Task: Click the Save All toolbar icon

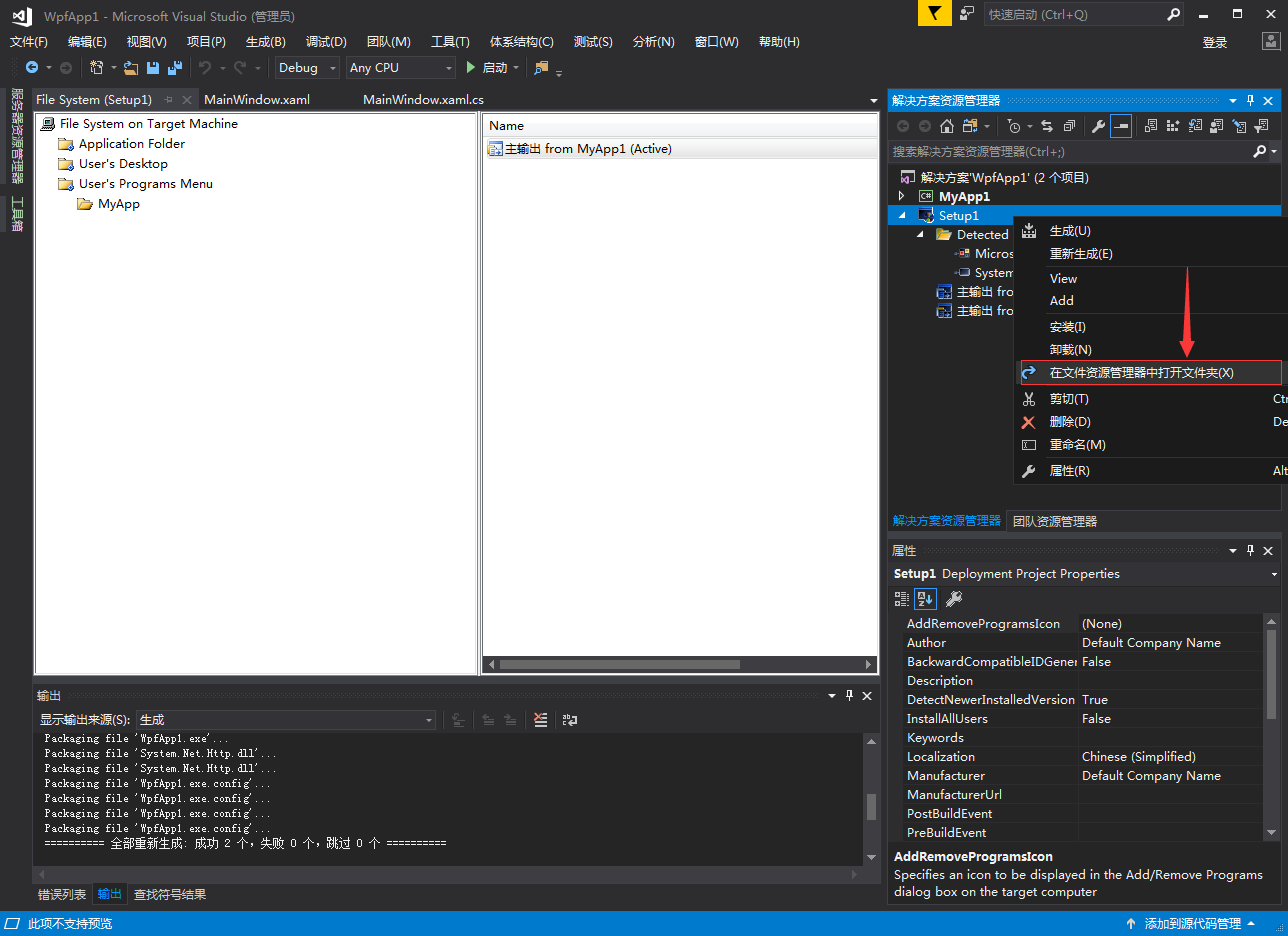Action: 175,68
